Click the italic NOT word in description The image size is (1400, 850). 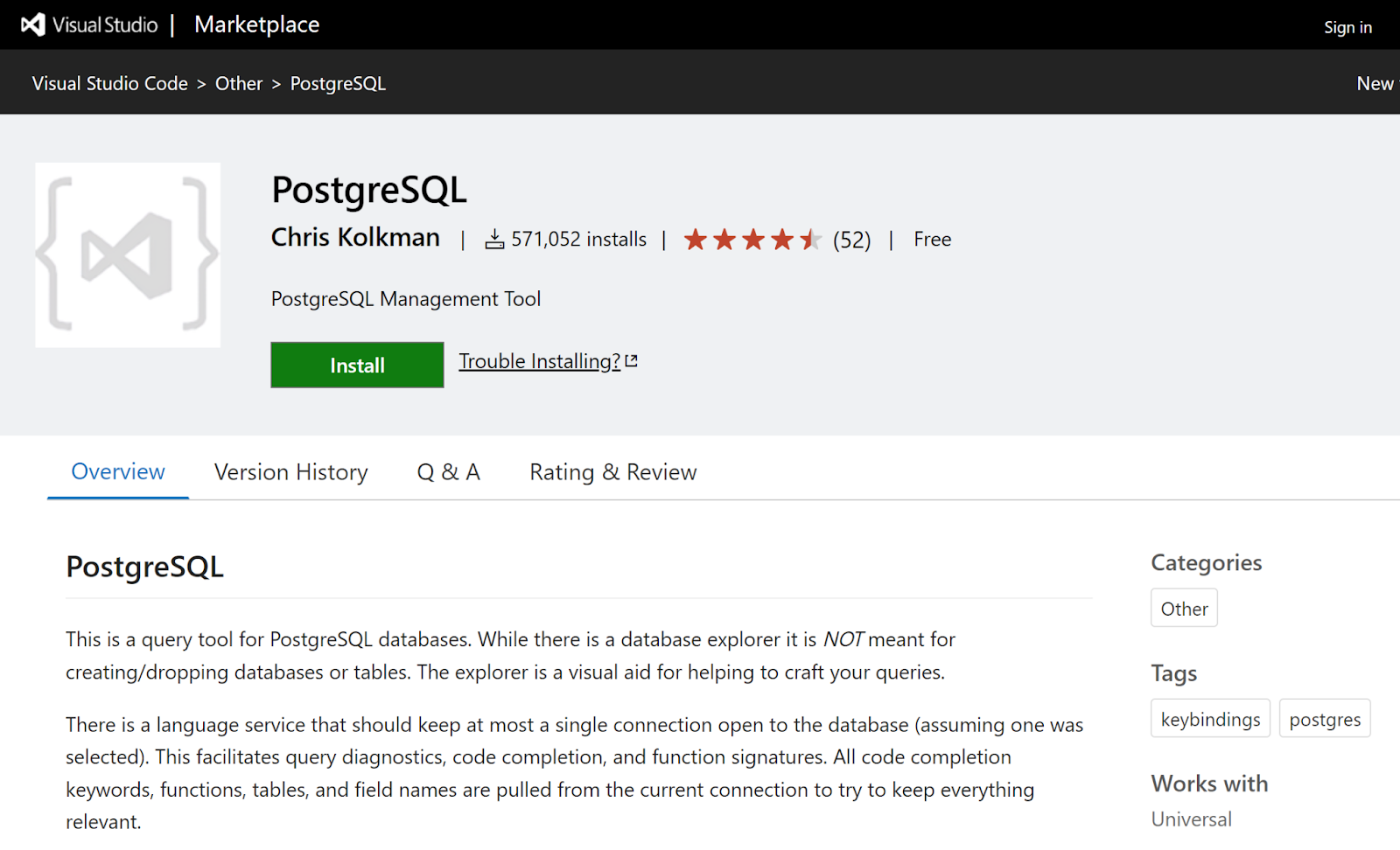[x=843, y=639]
